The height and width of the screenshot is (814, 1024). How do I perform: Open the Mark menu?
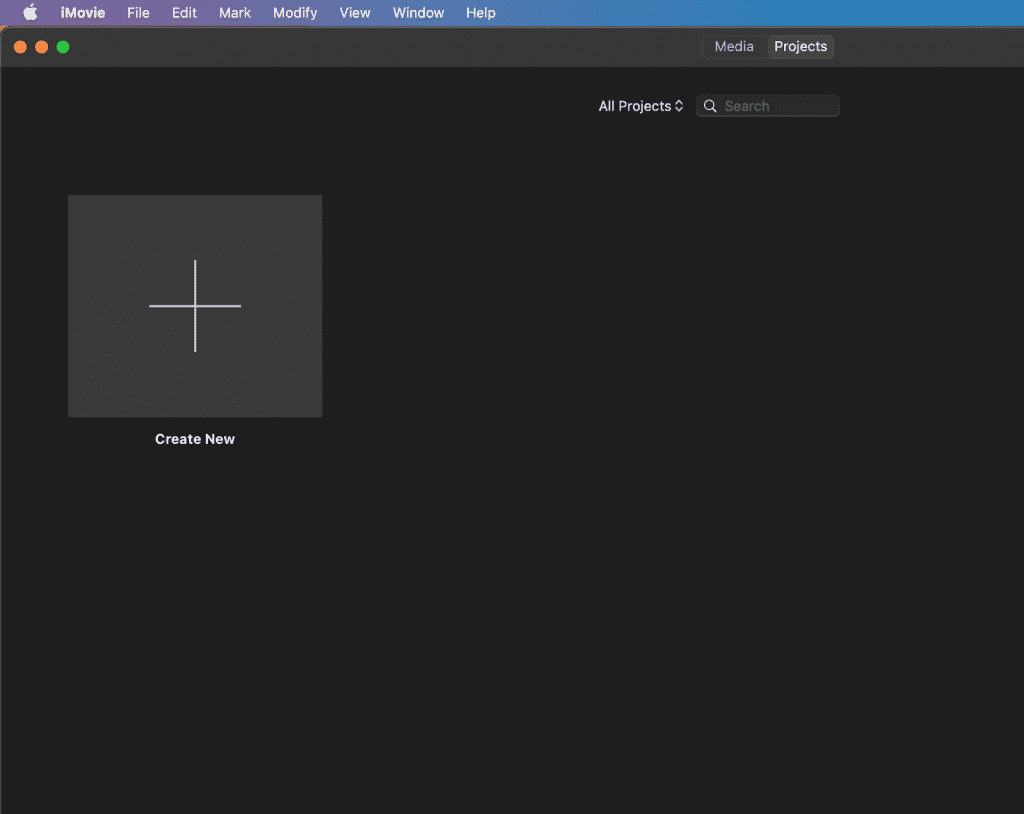click(x=235, y=12)
